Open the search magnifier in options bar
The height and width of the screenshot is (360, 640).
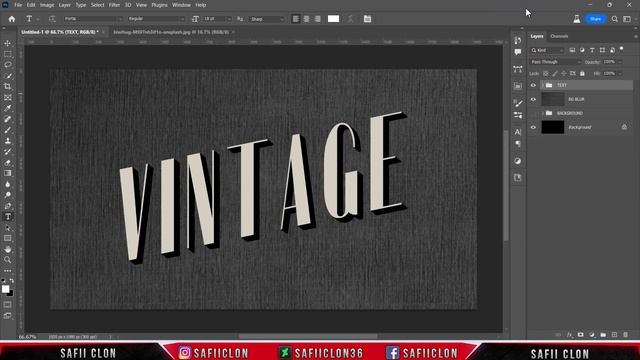(614, 19)
